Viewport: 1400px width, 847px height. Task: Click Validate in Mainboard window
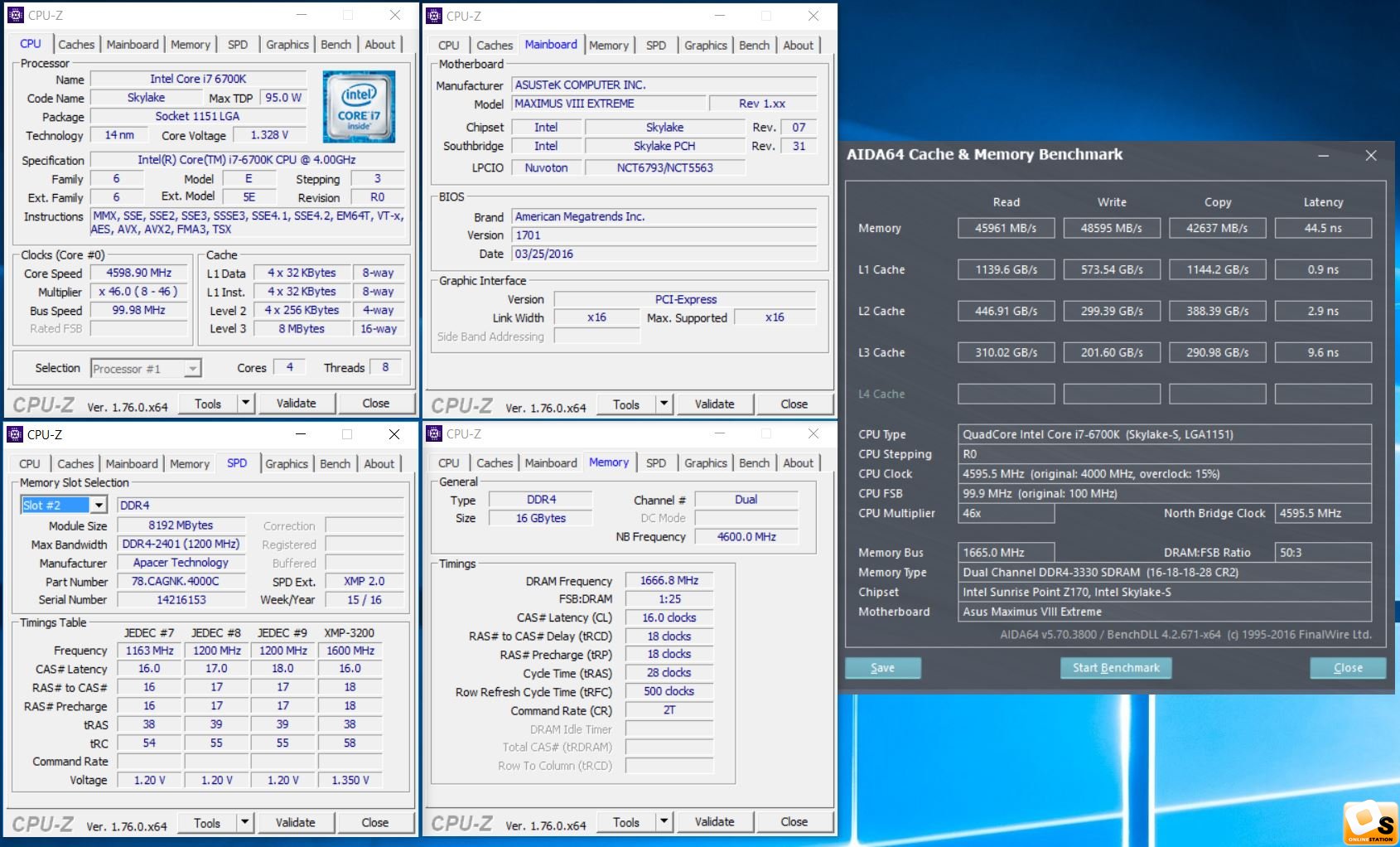[714, 404]
